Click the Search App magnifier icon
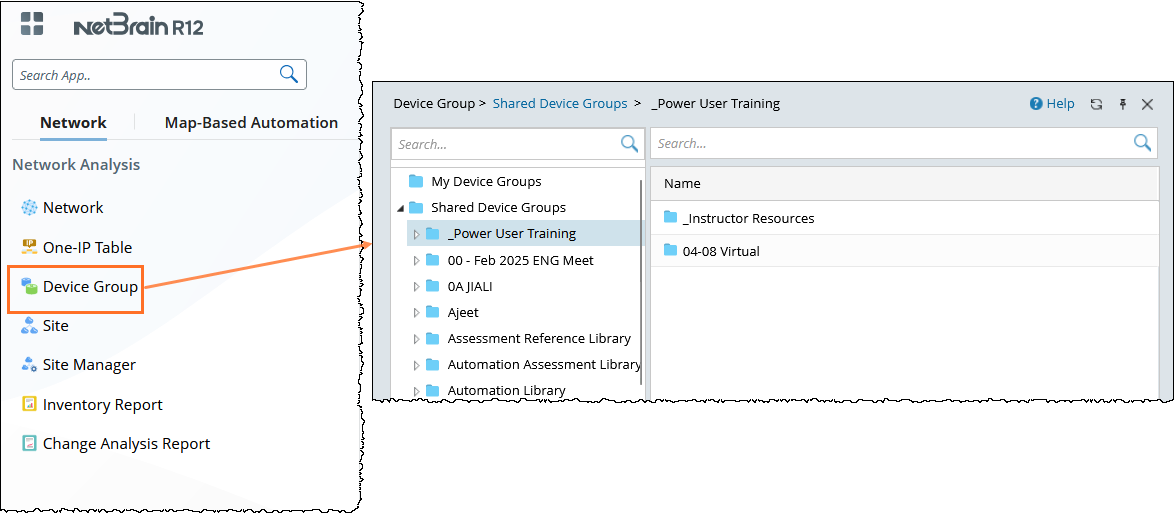This screenshot has width=1174, height=513. click(288, 74)
